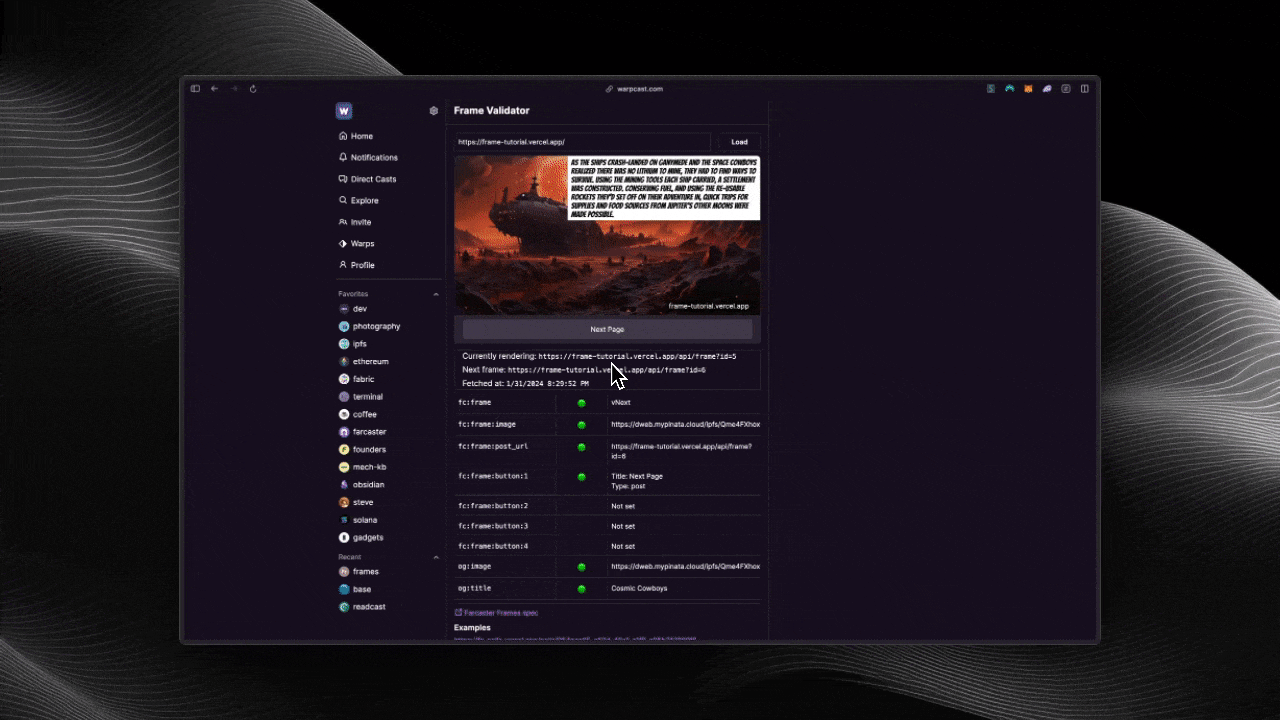Click the fc:frame:button:4 label

click(x=492, y=546)
